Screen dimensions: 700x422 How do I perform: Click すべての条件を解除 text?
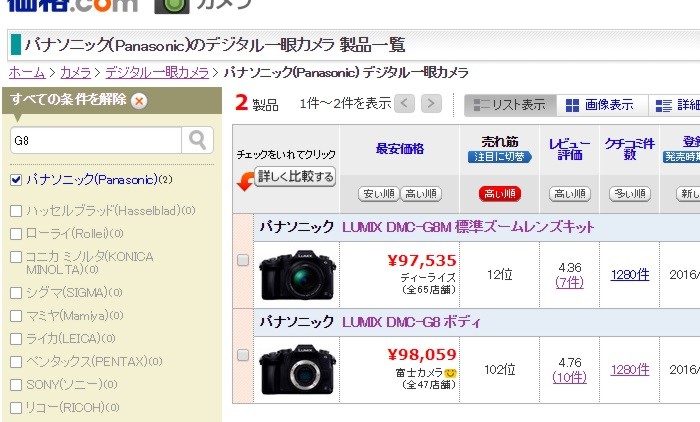point(68,99)
